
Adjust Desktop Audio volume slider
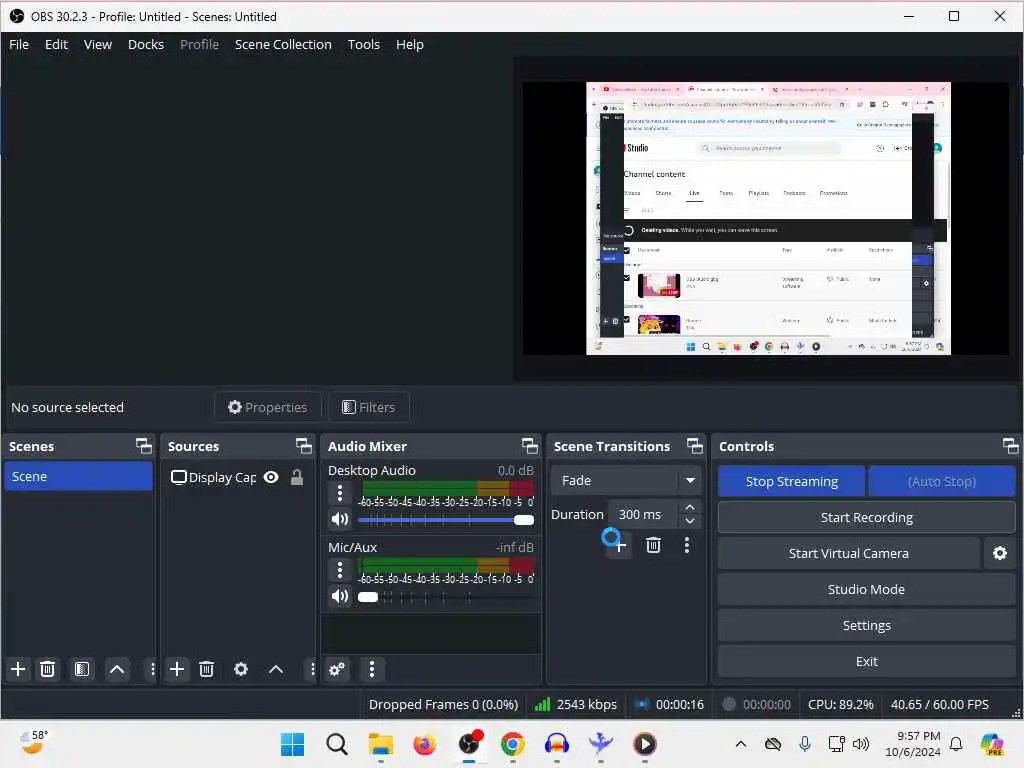click(x=446, y=520)
